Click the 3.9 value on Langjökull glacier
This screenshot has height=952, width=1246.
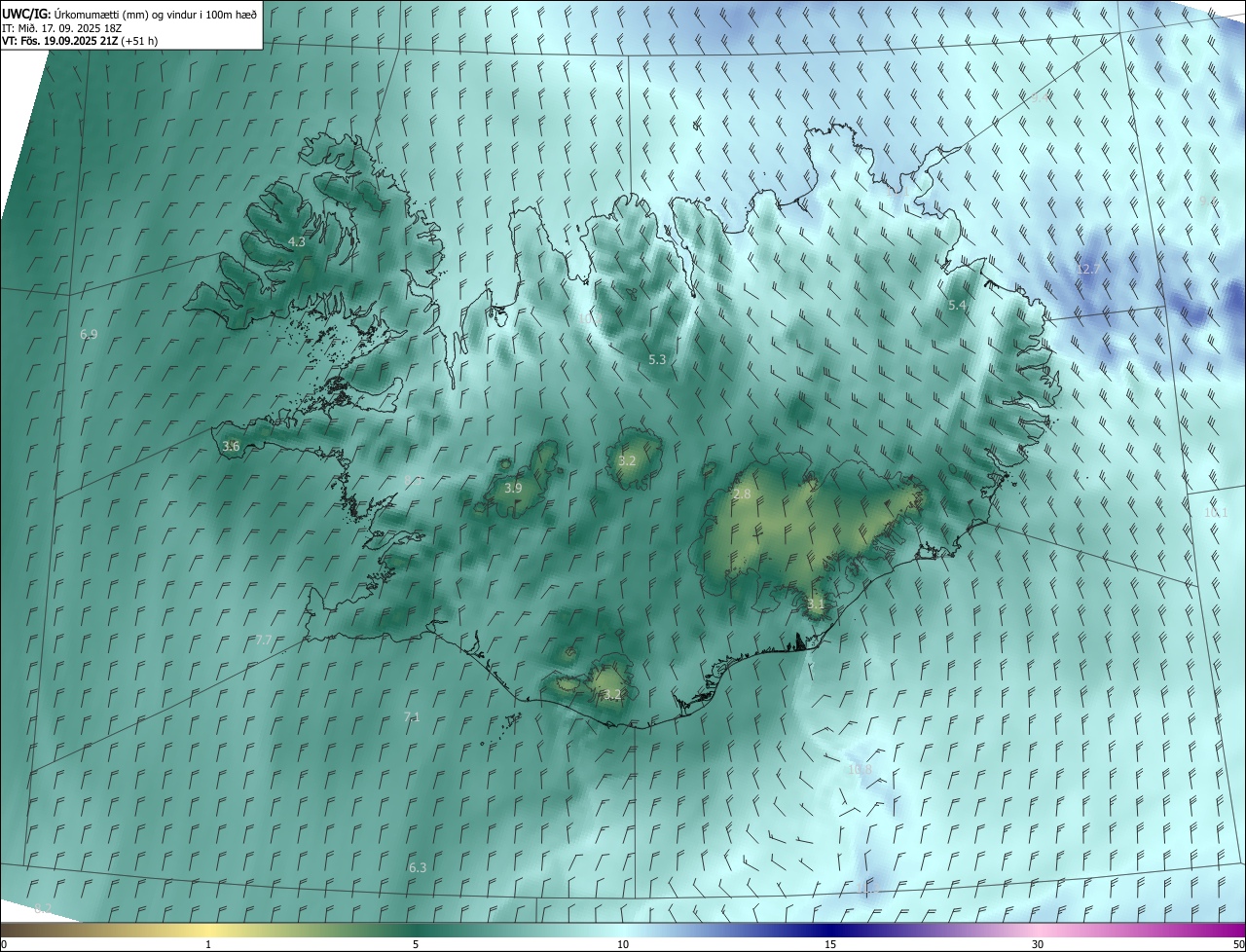(x=513, y=488)
